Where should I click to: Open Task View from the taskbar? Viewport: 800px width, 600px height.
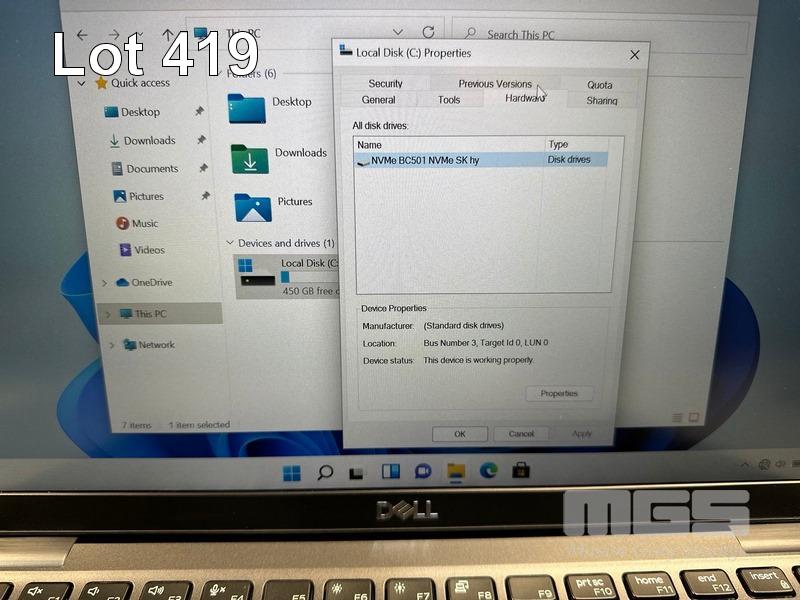pos(356,472)
